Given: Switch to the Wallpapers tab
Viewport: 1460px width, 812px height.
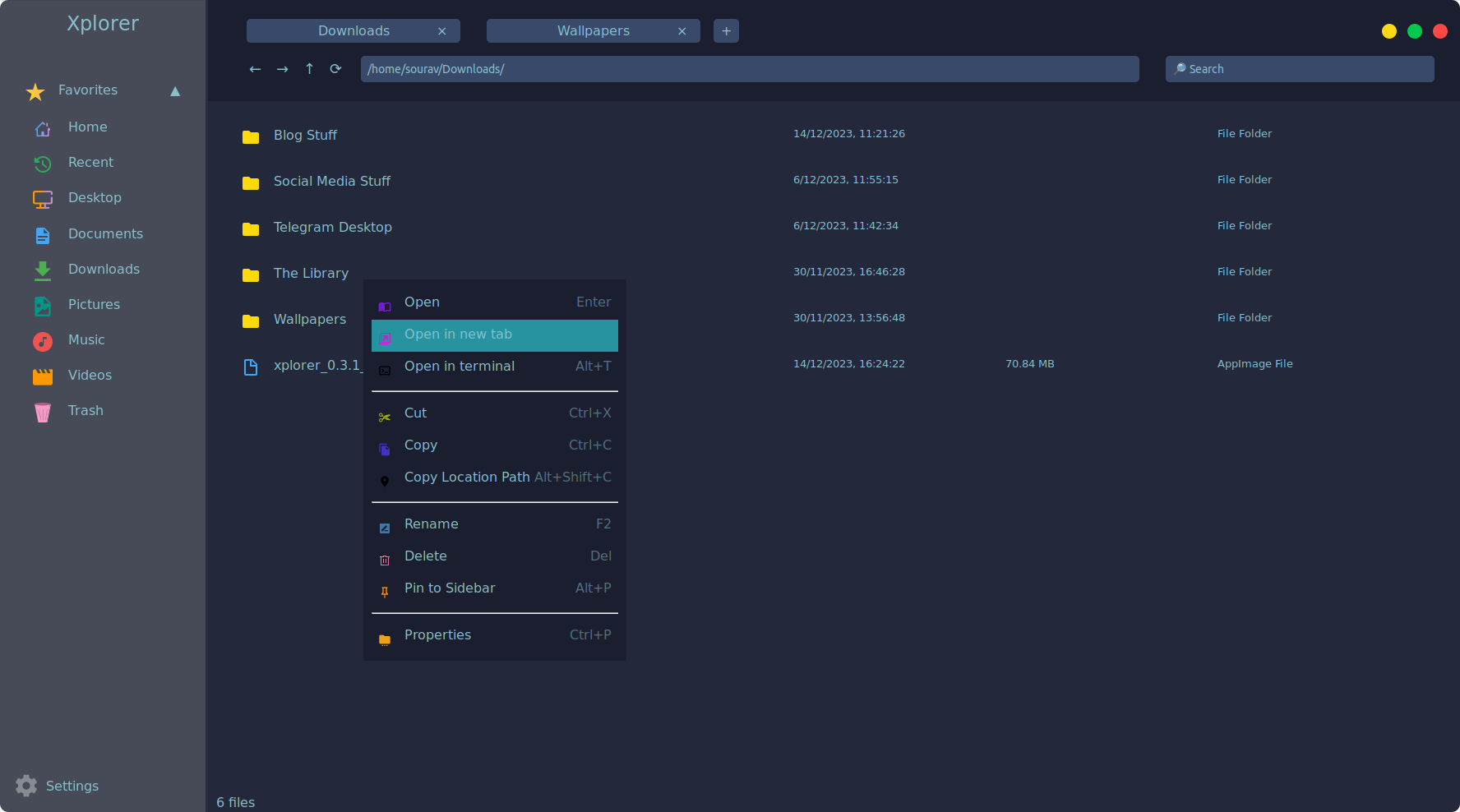Looking at the screenshot, I should [x=593, y=30].
